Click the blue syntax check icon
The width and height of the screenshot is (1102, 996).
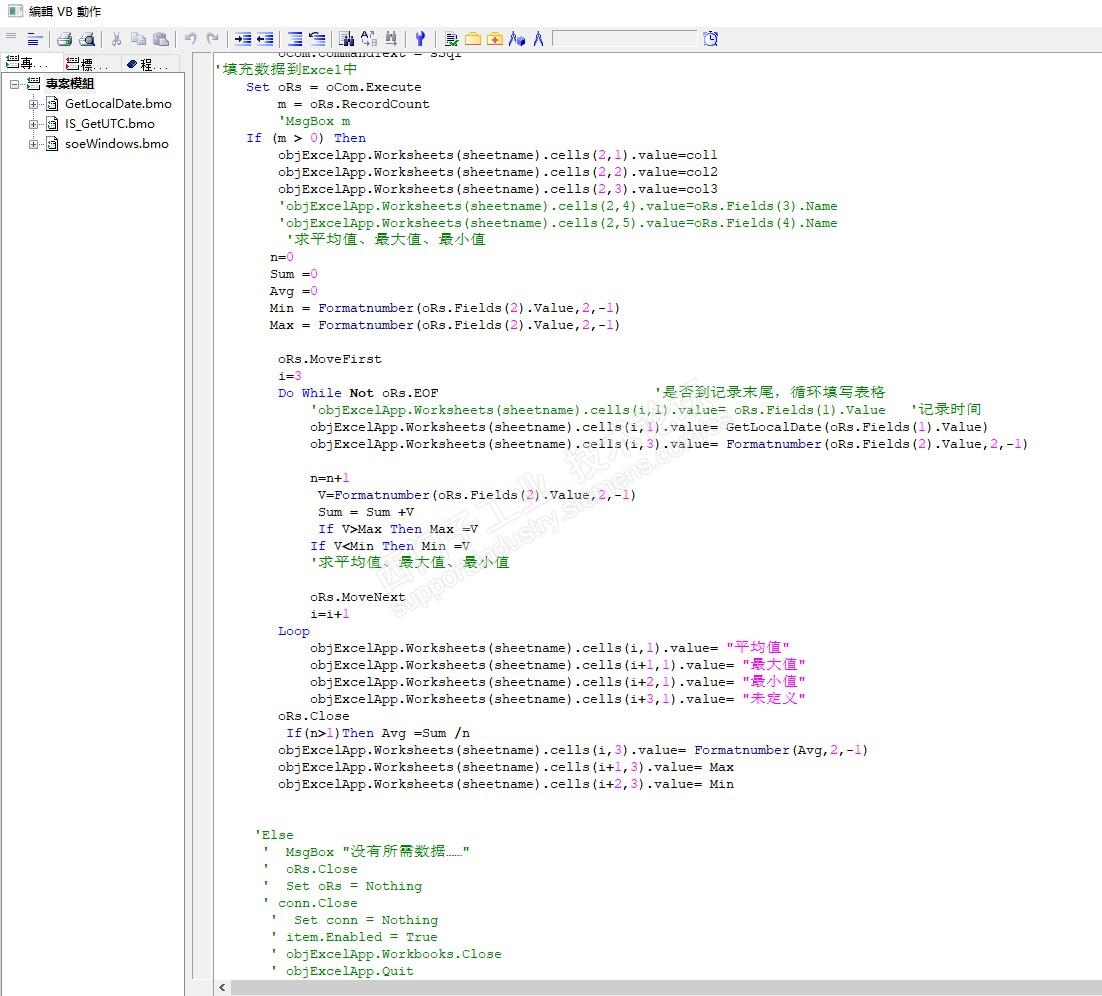pos(420,39)
